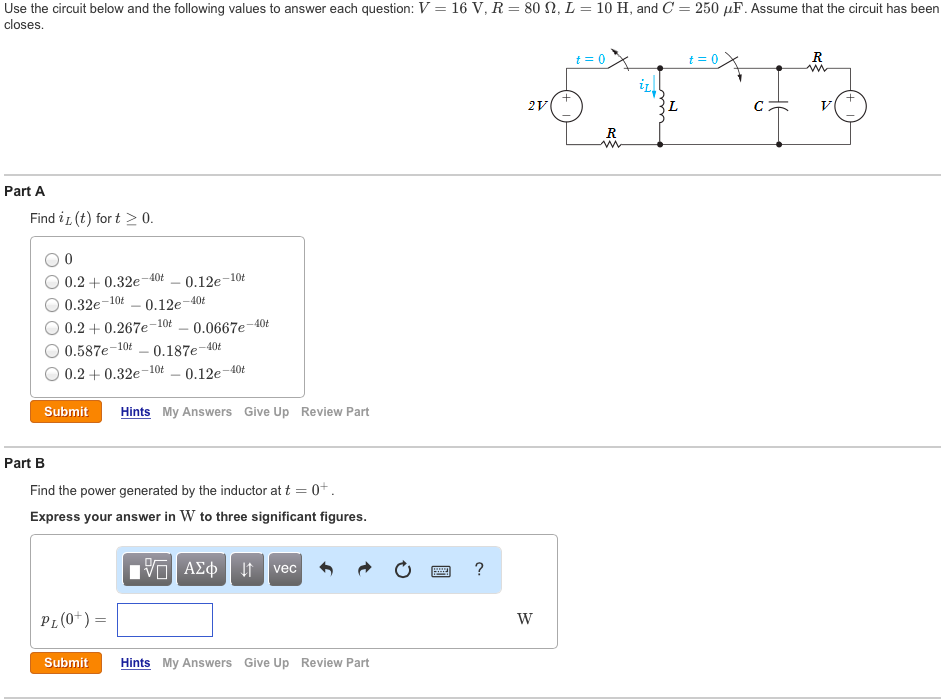
Task: Submit the Part A answer
Action: pyautogui.click(x=66, y=412)
